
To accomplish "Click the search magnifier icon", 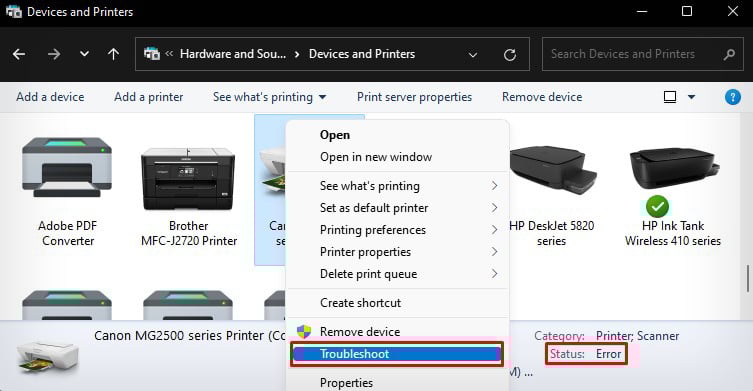I will 729,54.
